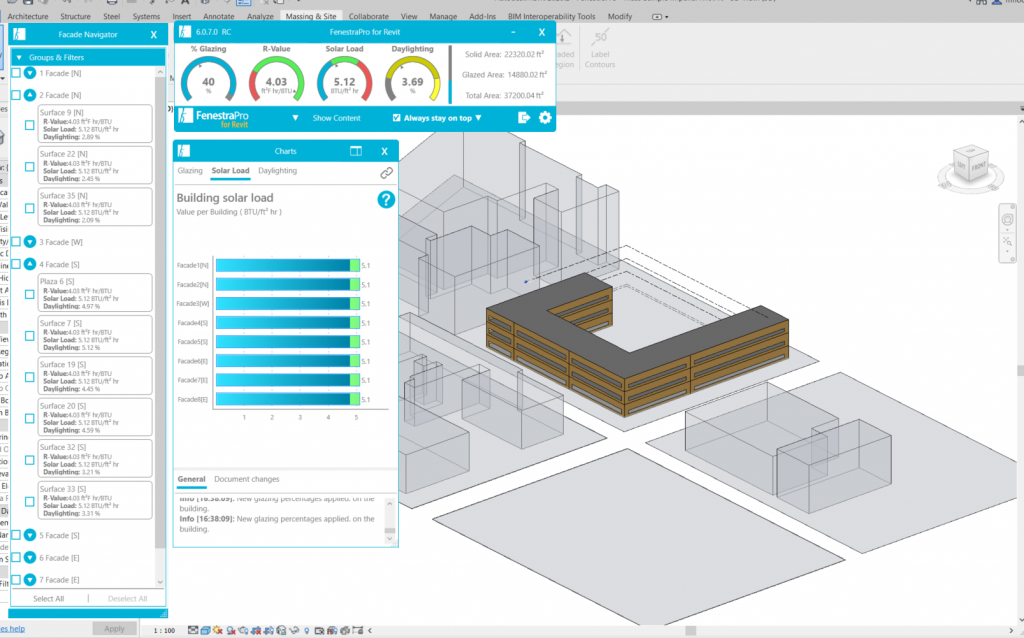Collapse the Groups & Filters section
This screenshot has width=1024, height=638.
point(19,57)
